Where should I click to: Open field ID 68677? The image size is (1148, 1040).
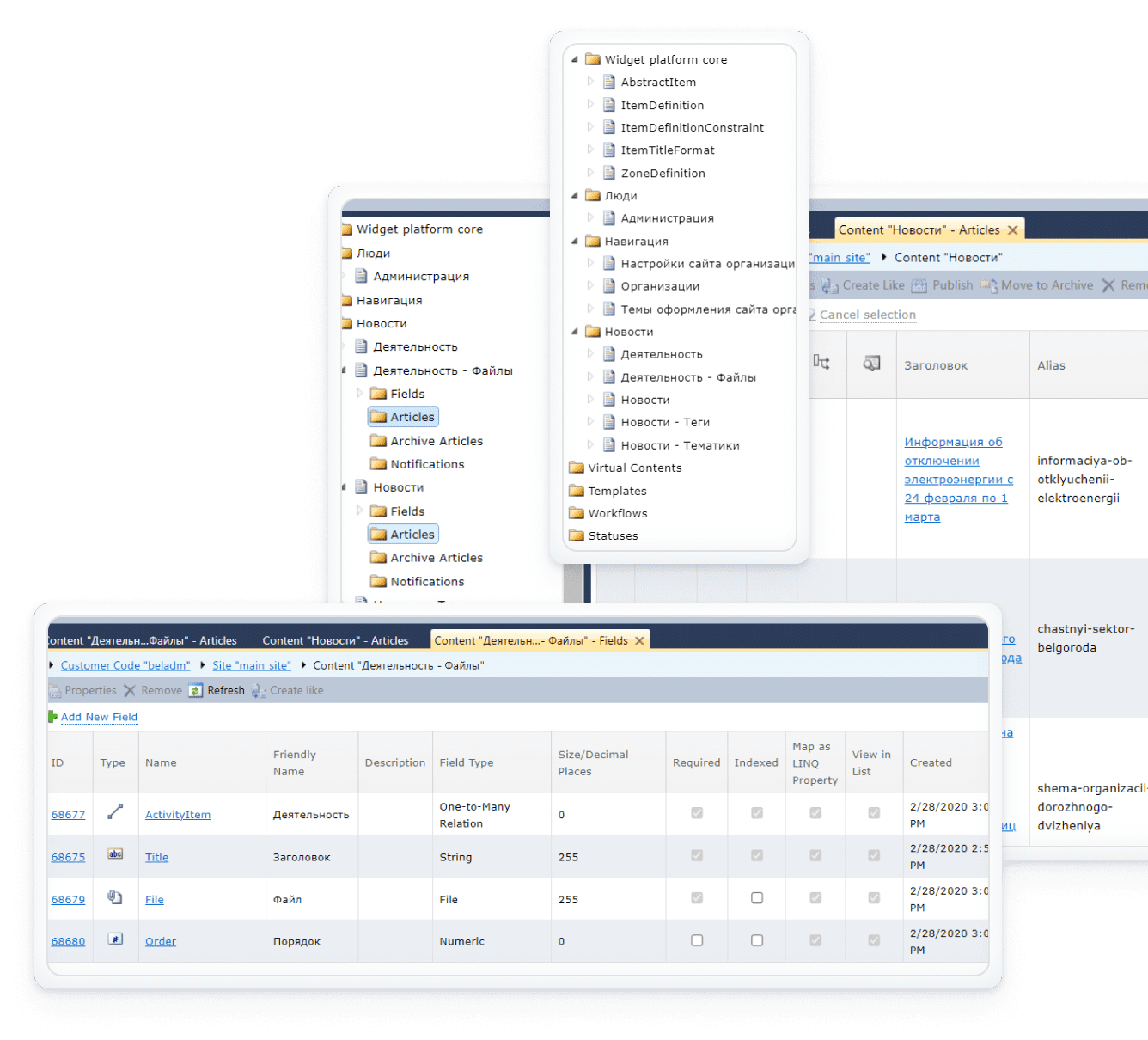[x=68, y=815]
